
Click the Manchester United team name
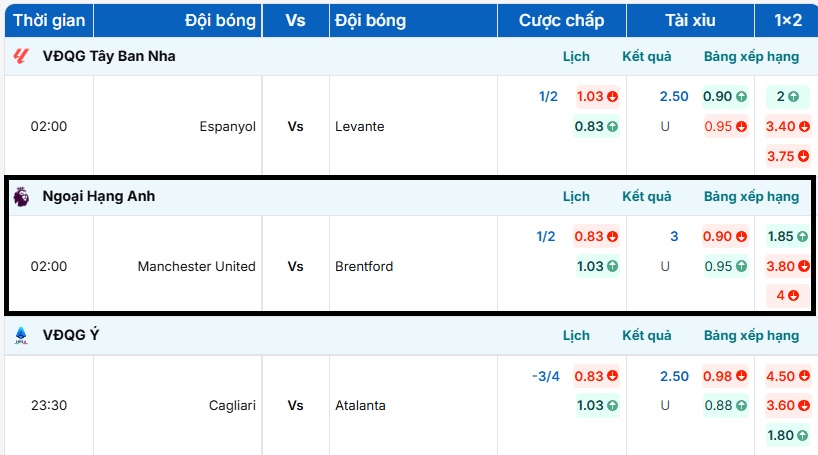click(x=196, y=267)
